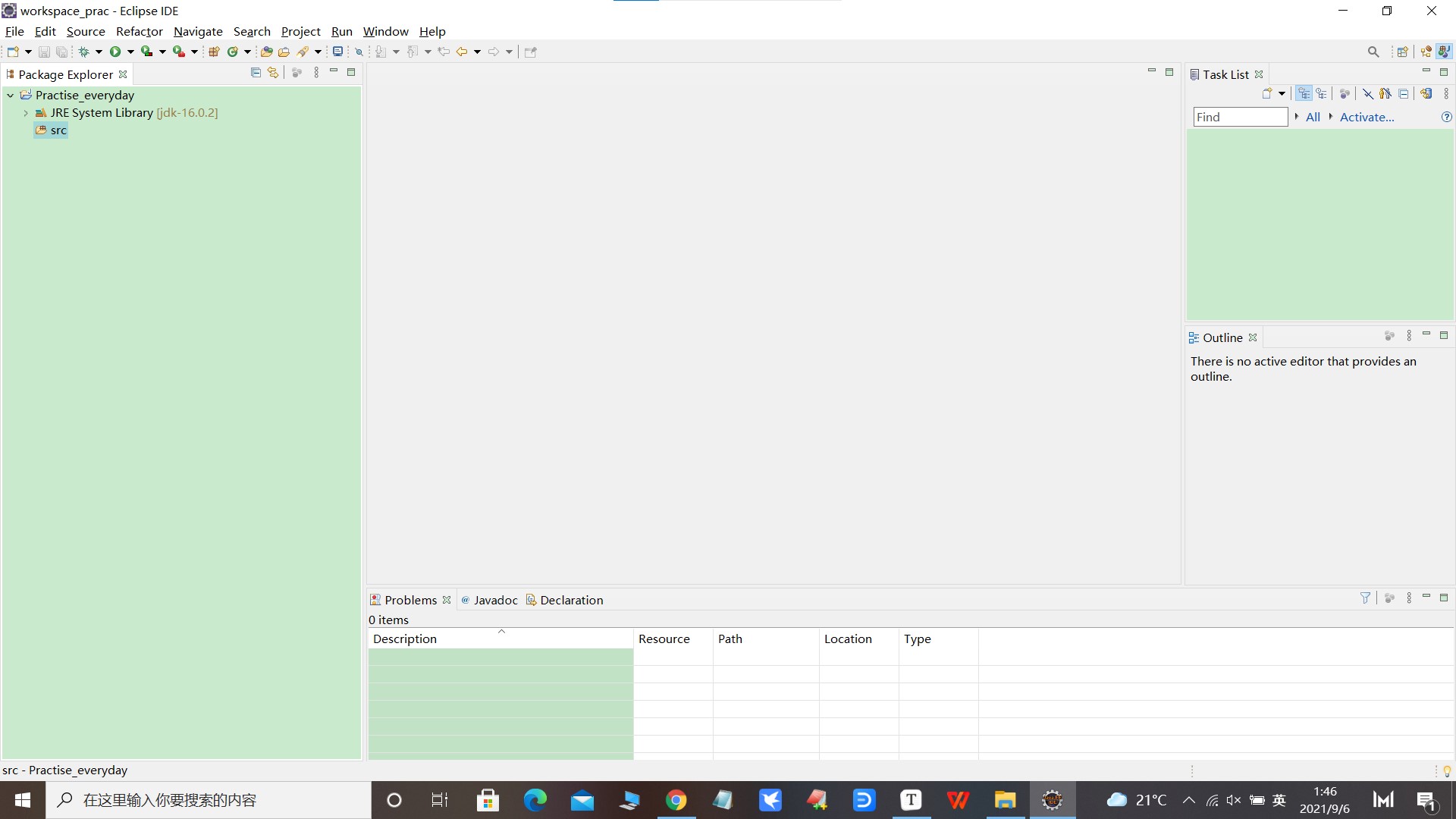Click Synchronize Changed in Task List
The width and height of the screenshot is (1456, 819).
[x=1426, y=93]
